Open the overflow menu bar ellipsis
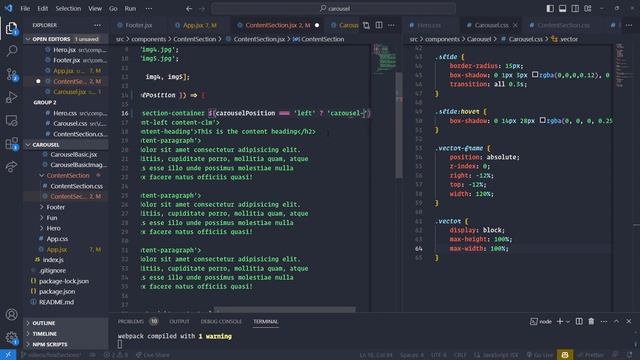Screen dimensions: 640x360 149,9
